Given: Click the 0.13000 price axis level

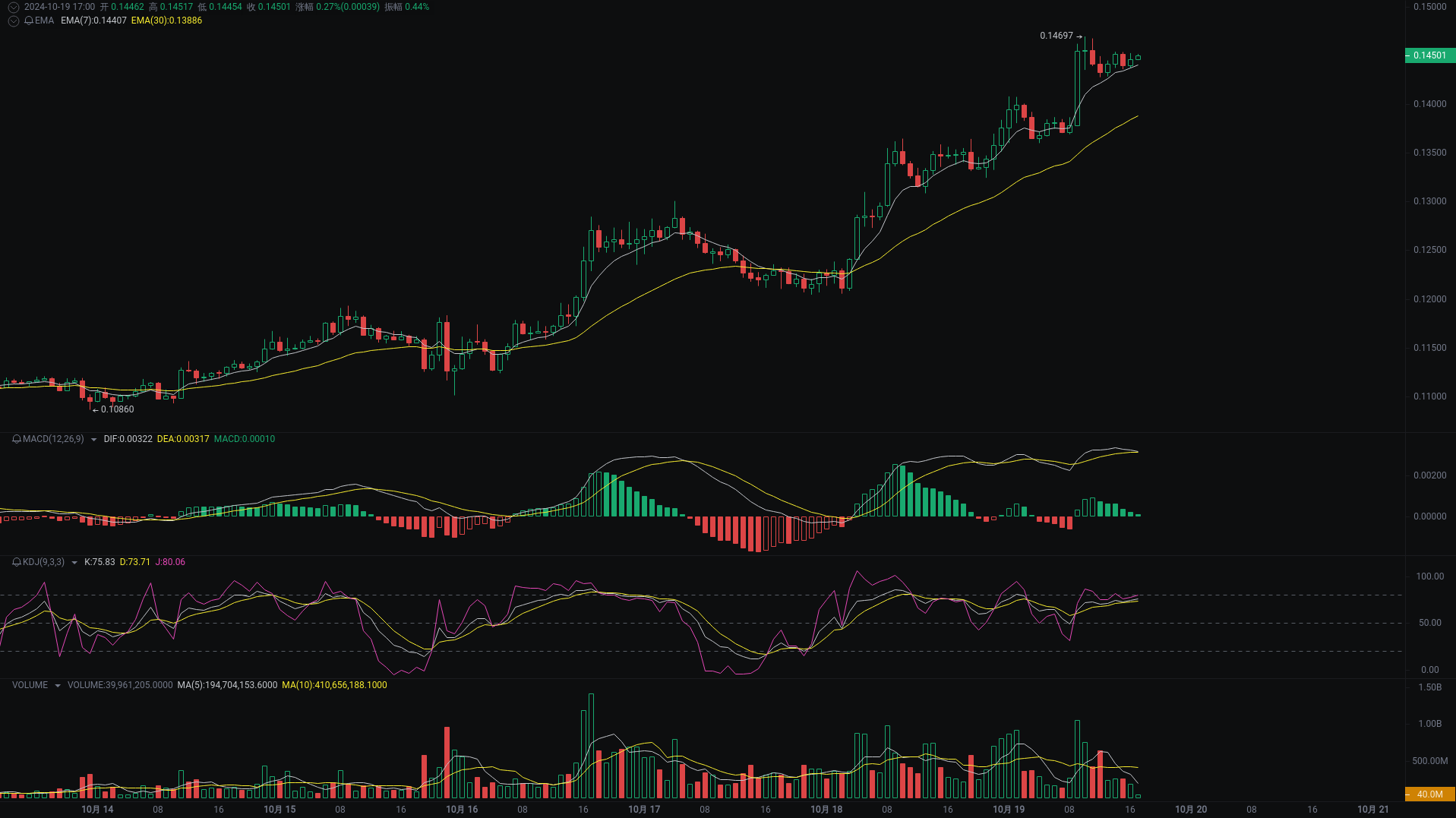Looking at the screenshot, I should [1430, 201].
